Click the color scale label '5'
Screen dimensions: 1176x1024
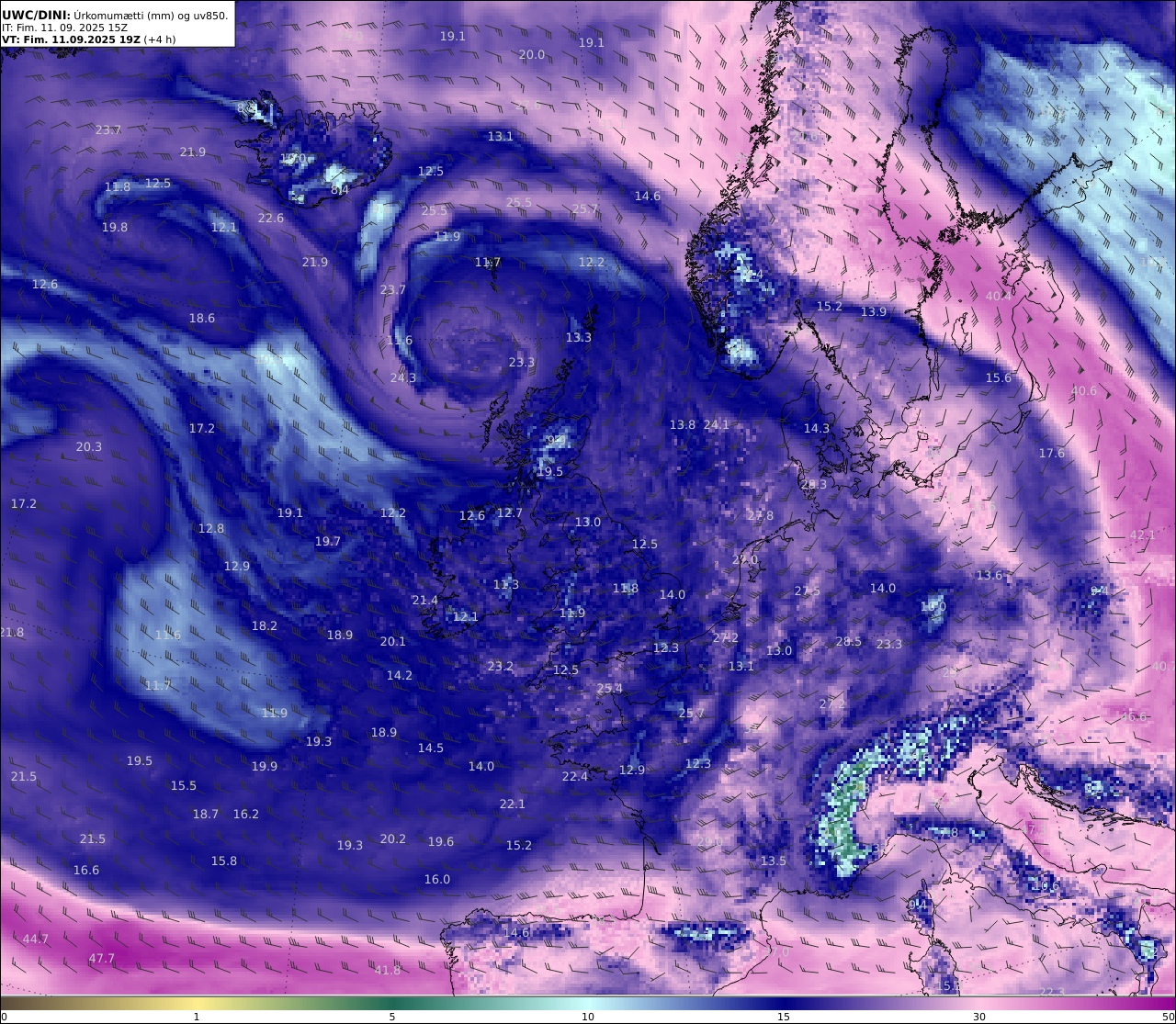[x=392, y=1017]
